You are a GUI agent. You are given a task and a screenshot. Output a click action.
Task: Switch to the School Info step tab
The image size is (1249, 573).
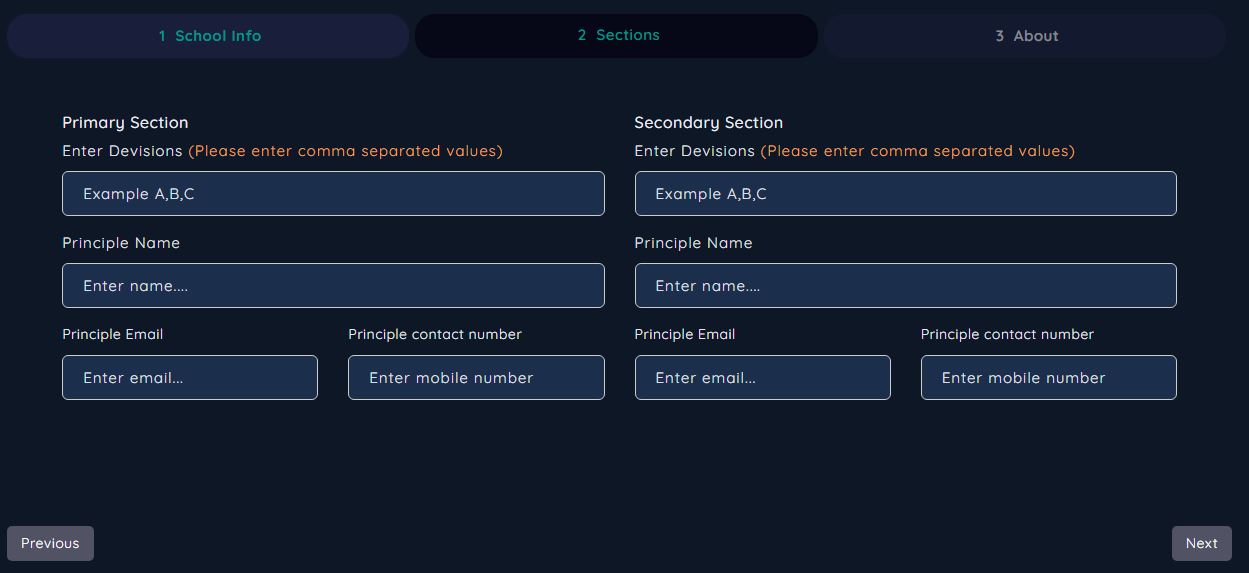coord(208,36)
